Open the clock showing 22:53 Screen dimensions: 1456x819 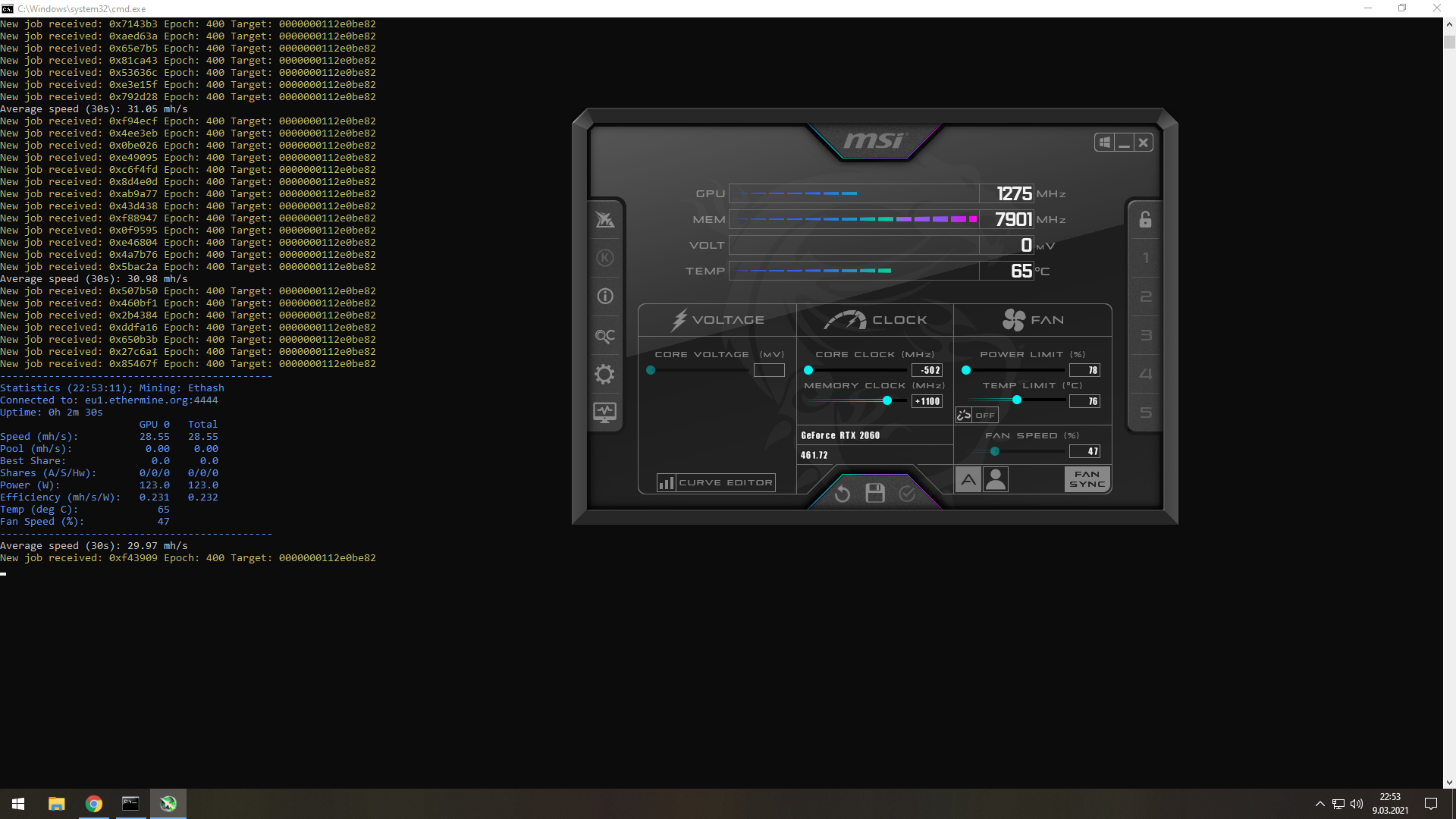click(1390, 804)
